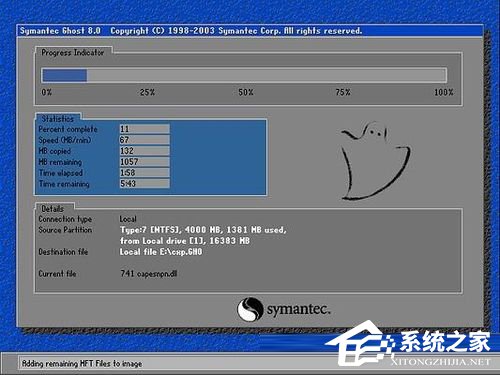This screenshot has width=500, height=375.
Task: Click the 50% progress marker label
Action: click(246, 92)
